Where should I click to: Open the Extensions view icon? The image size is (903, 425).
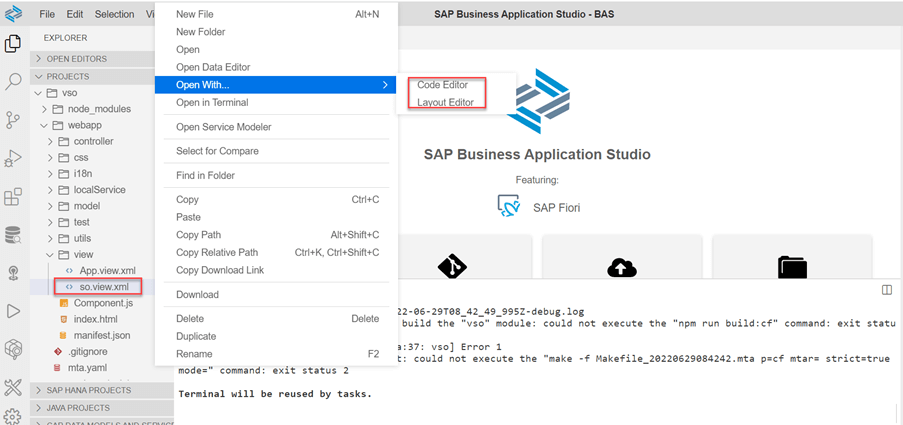click(13, 196)
